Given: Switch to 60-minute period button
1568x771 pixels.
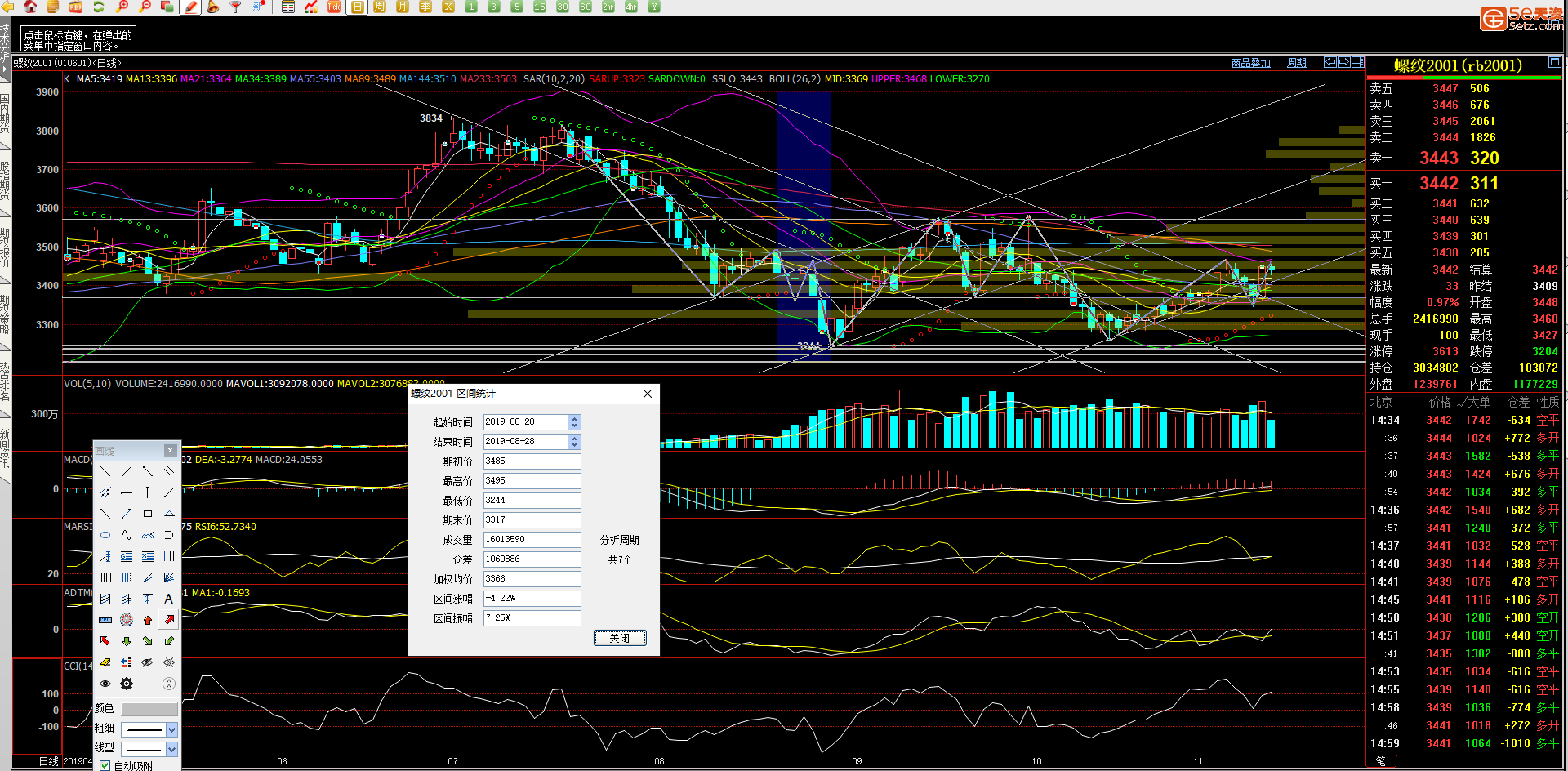Looking at the screenshot, I should point(586,7).
